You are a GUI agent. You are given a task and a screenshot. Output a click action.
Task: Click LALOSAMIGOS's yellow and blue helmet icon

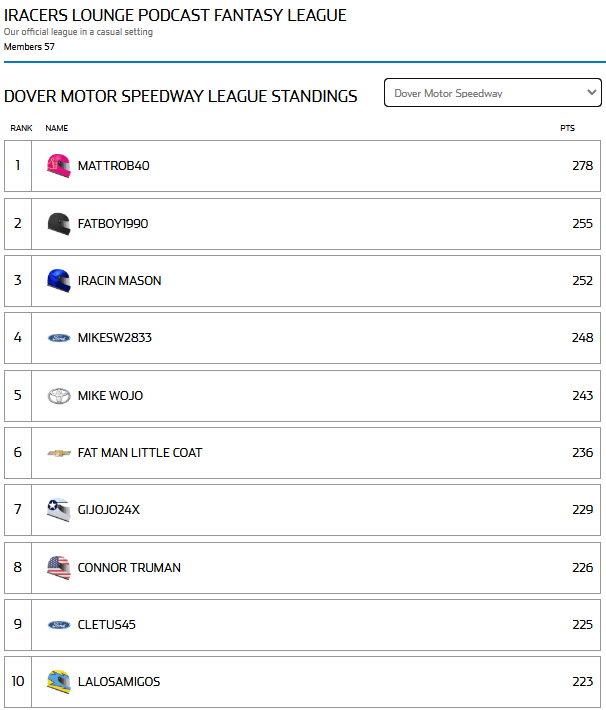click(x=59, y=682)
